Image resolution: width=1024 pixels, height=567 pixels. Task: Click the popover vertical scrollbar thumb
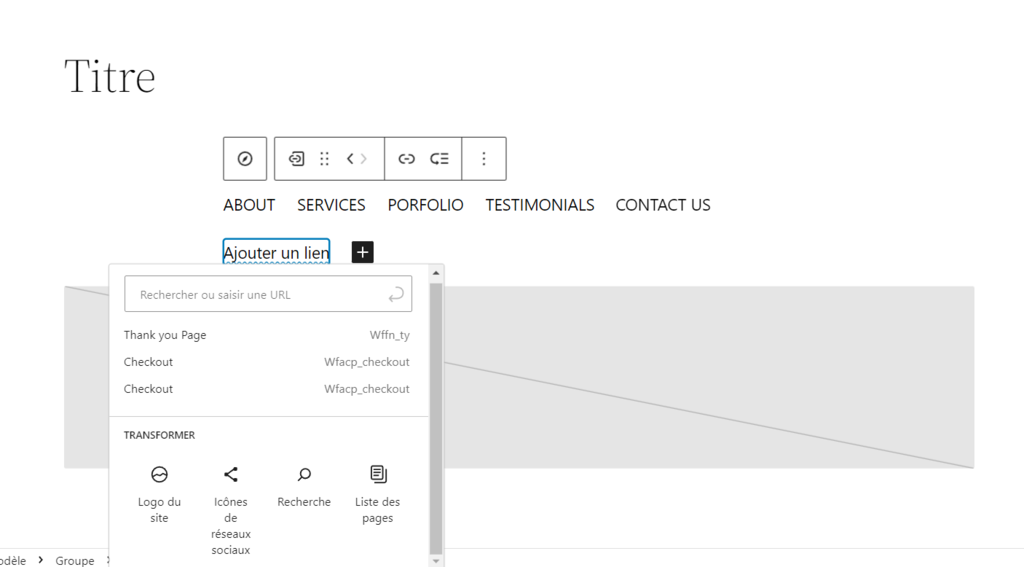tap(436, 418)
